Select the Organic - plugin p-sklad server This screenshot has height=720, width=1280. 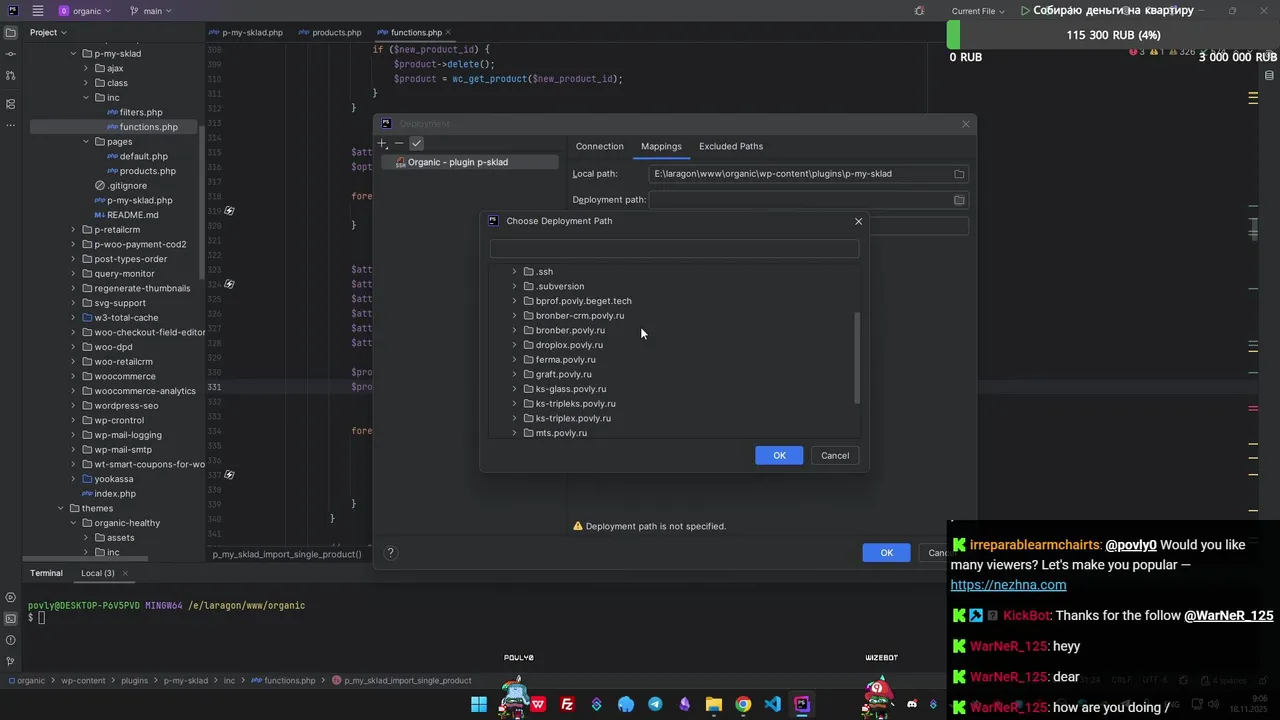point(469,162)
